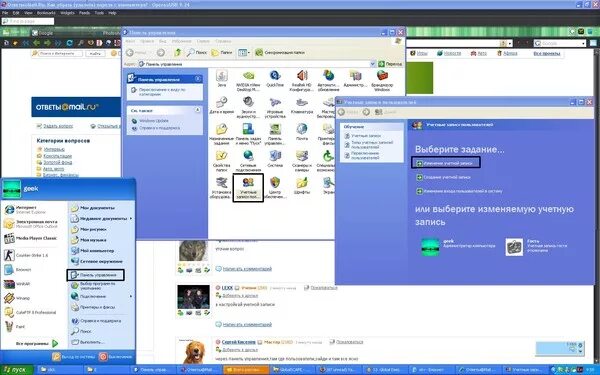Open the Почта icon in Control Panel
This screenshot has height=375, width=600.
(302, 132)
